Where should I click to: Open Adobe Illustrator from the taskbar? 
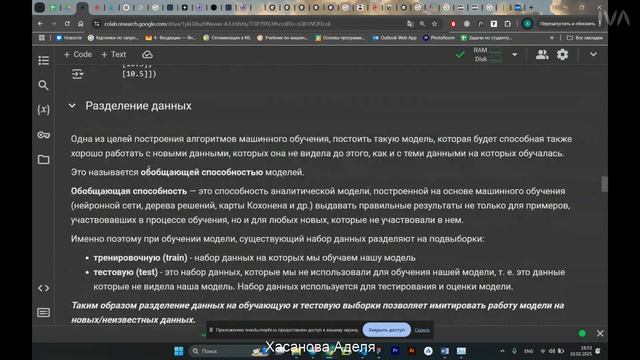click(411, 351)
